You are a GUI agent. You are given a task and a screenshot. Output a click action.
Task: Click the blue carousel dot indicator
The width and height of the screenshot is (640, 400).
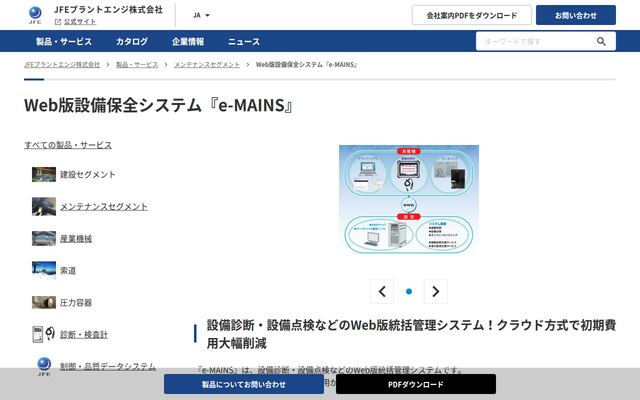409,291
